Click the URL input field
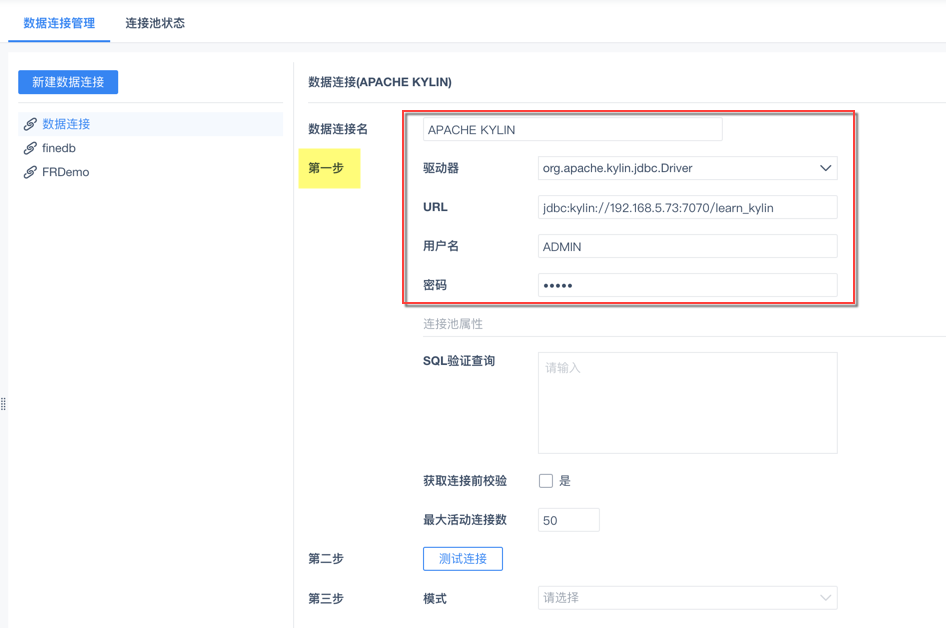946x628 pixels. click(687, 208)
